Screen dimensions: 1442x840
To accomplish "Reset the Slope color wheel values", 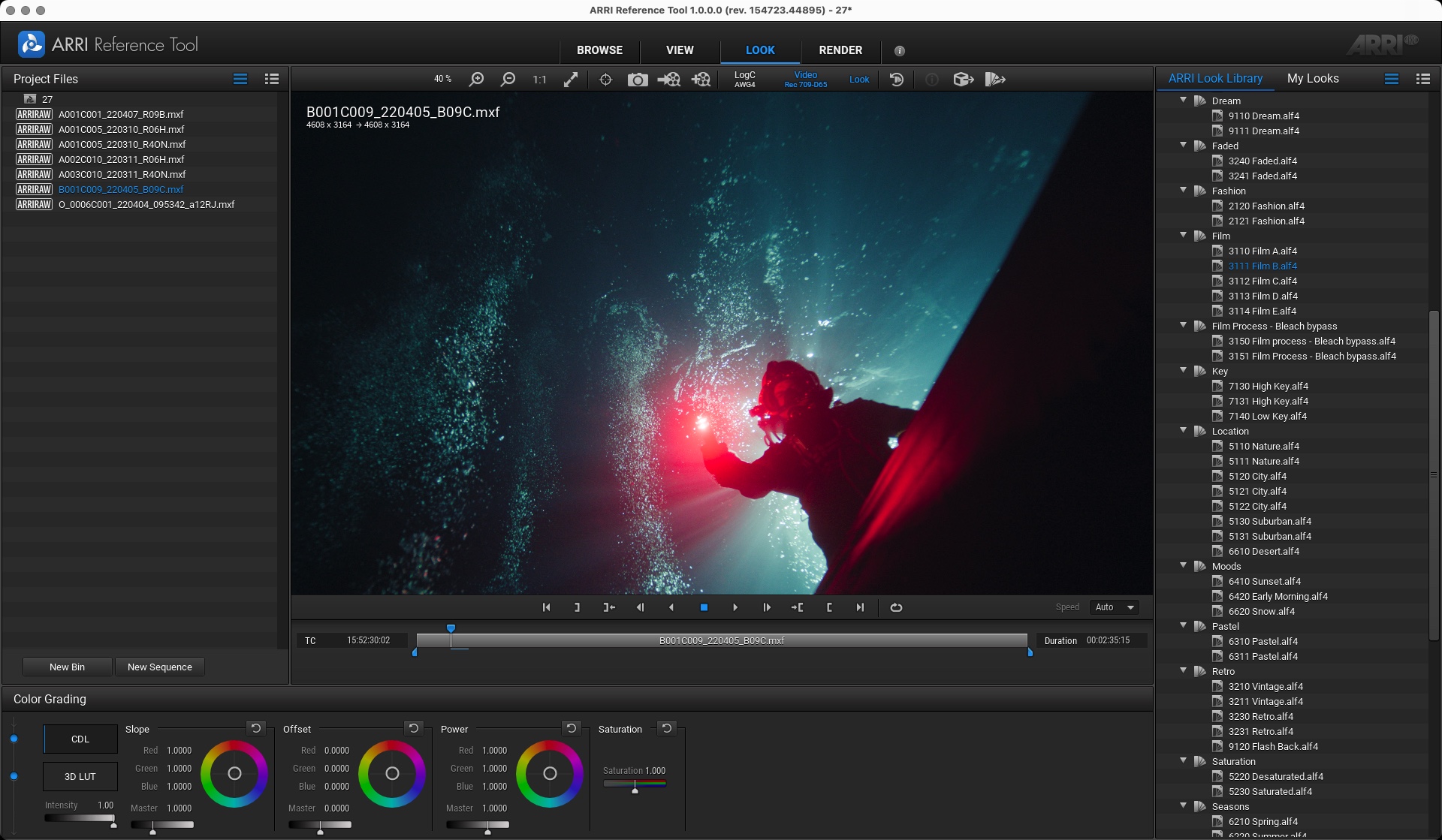I will (256, 728).
